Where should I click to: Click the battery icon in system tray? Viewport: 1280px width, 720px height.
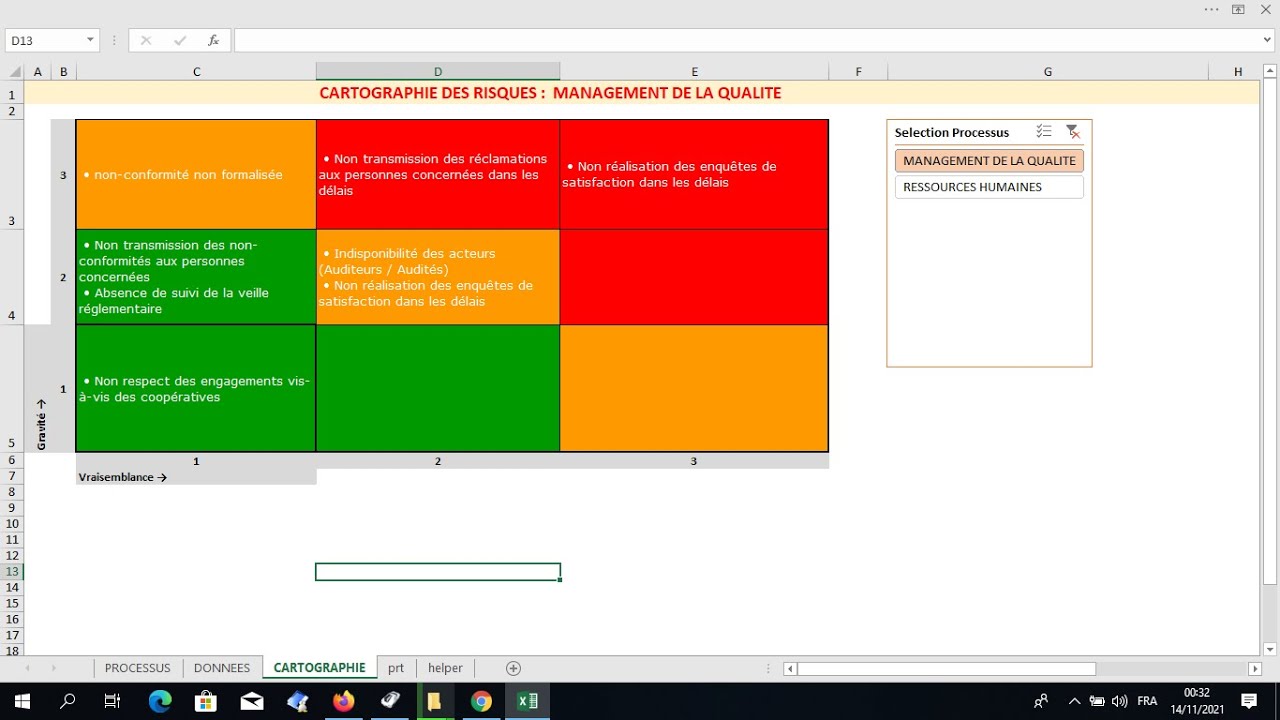pos(1097,701)
